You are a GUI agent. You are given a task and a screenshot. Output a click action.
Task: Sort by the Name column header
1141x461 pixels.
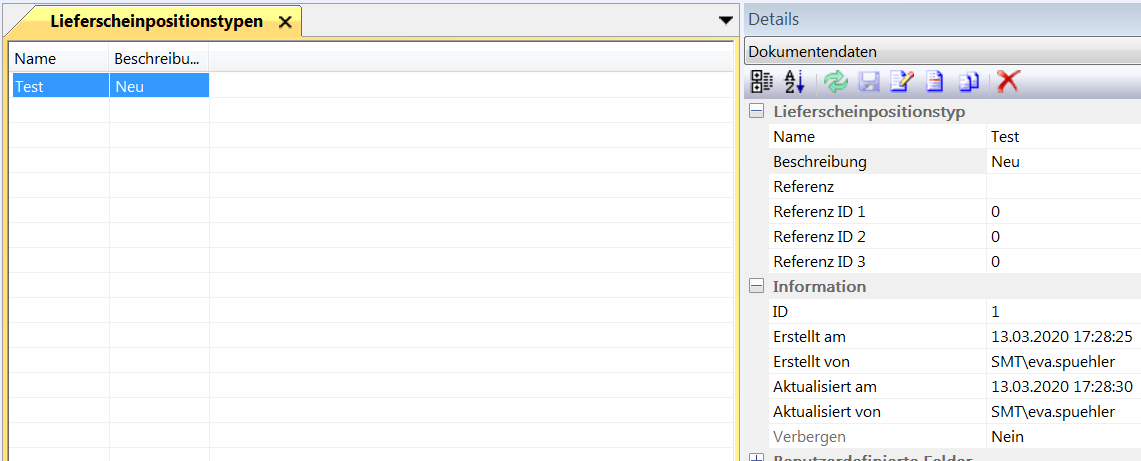[x=58, y=59]
